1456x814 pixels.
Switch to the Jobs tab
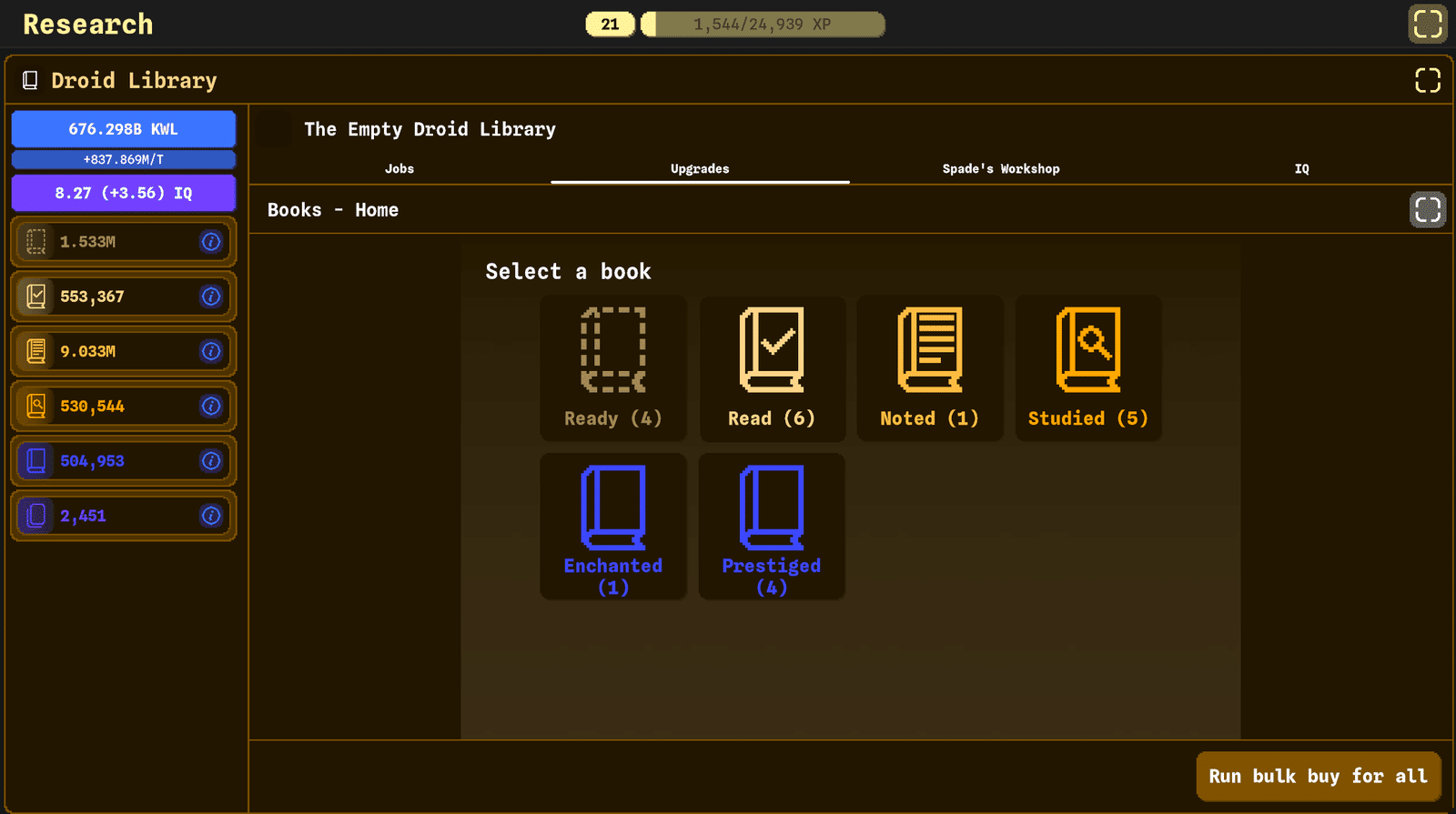[399, 169]
